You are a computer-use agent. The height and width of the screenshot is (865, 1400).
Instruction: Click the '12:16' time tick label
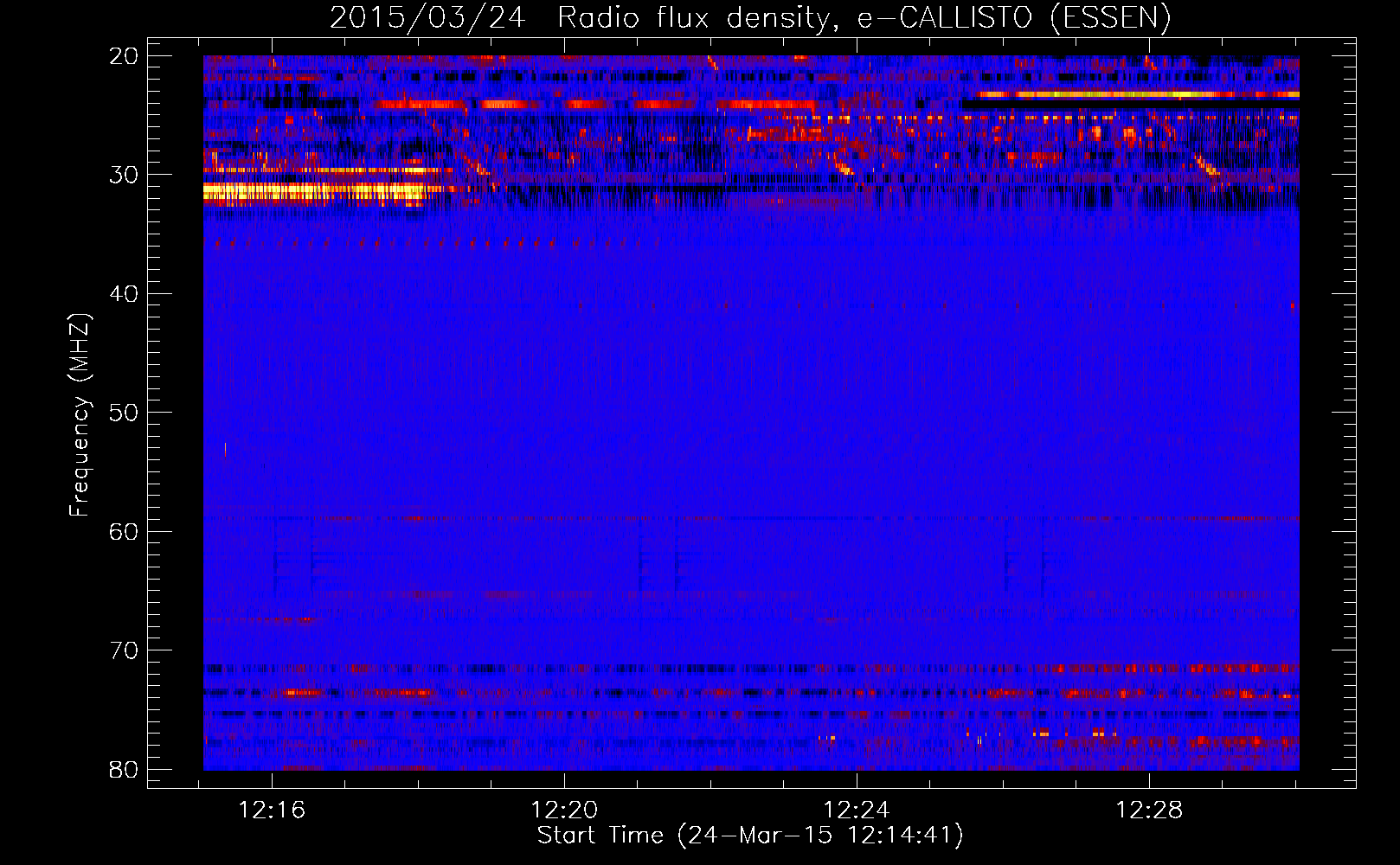[273, 811]
